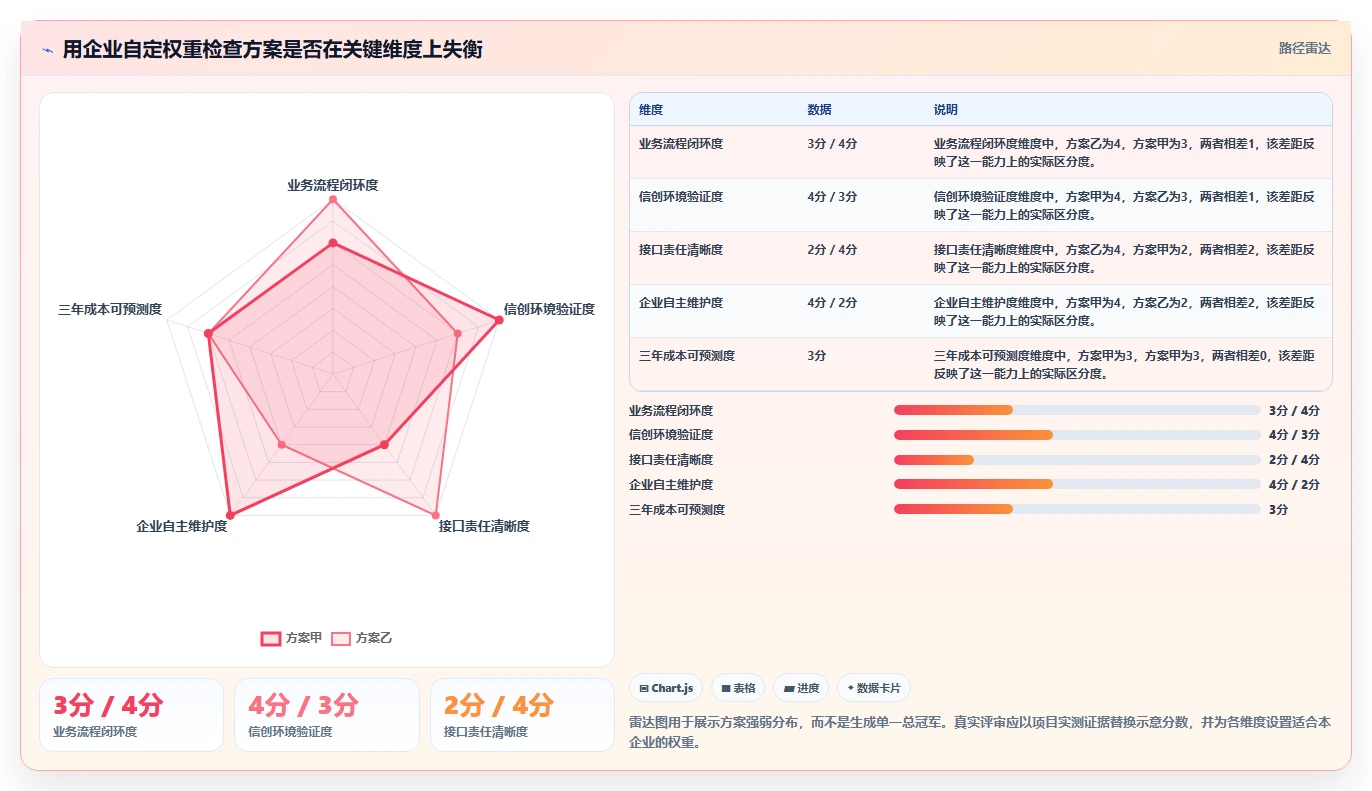Click the Chart.js tag chip
The height and width of the screenshot is (791, 1372).
click(x=666, y=688)
